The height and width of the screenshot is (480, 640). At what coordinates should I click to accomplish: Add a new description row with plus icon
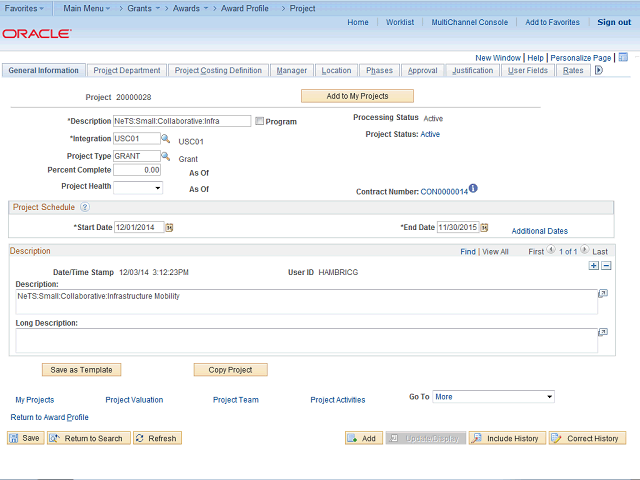594,266
